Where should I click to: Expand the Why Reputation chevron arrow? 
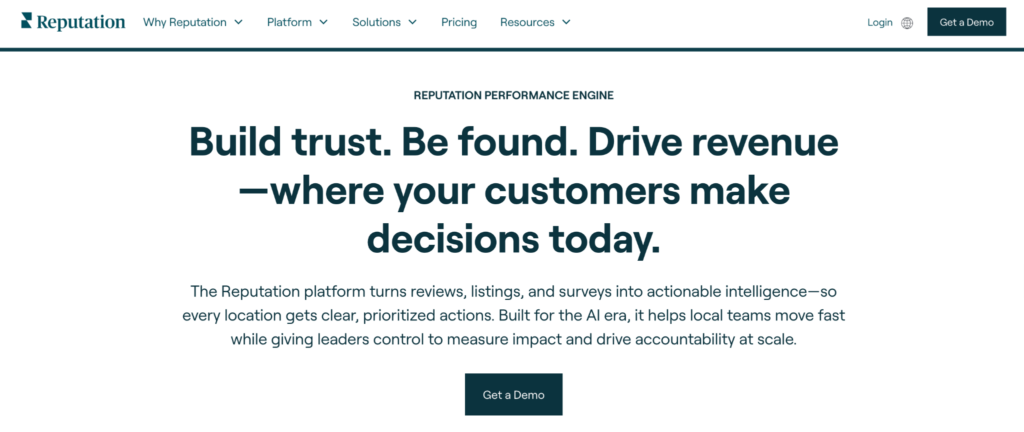[x=238, y=22]
